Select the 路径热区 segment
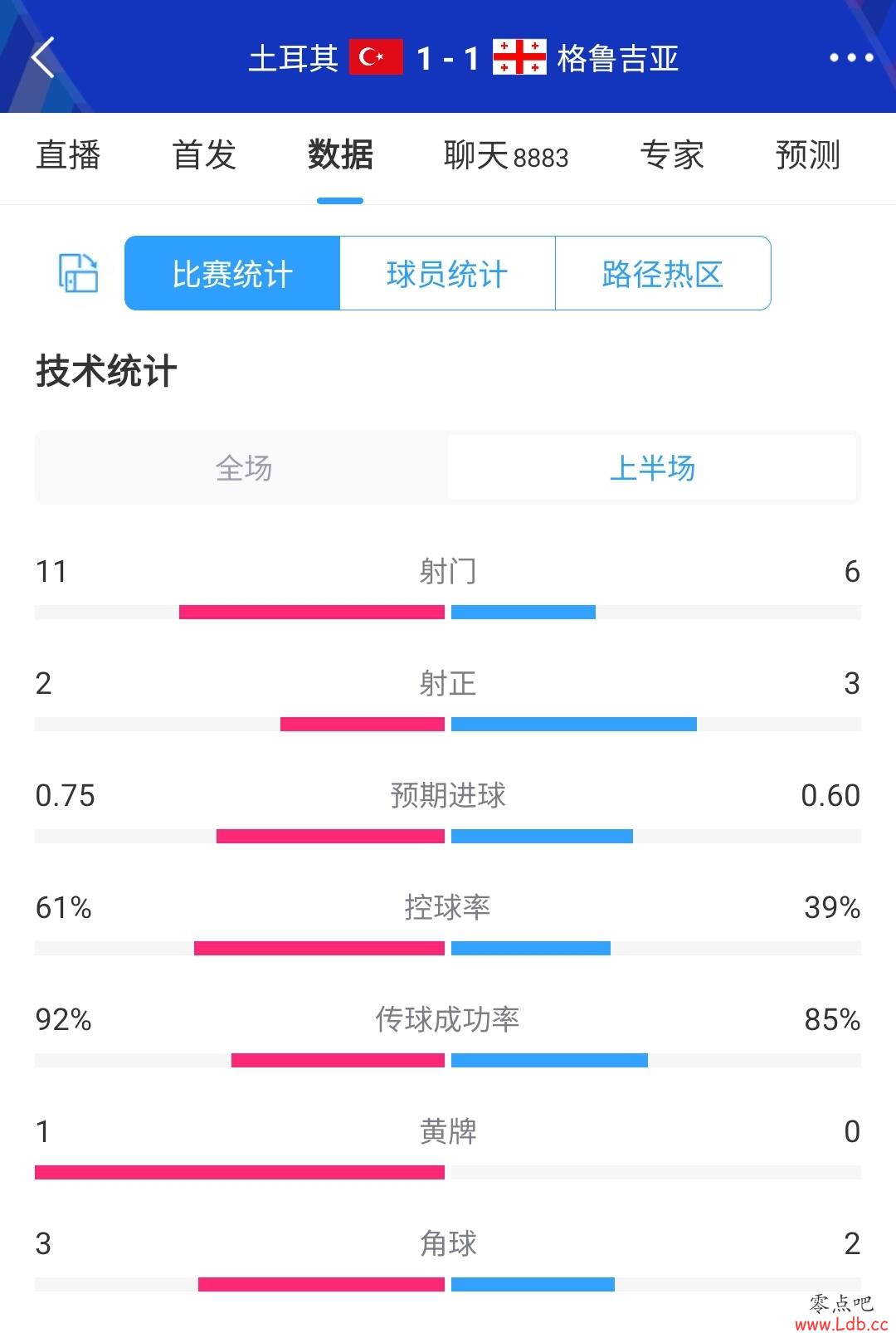The width and height of the screenshot is (896, 1333). tap(663, 273)
